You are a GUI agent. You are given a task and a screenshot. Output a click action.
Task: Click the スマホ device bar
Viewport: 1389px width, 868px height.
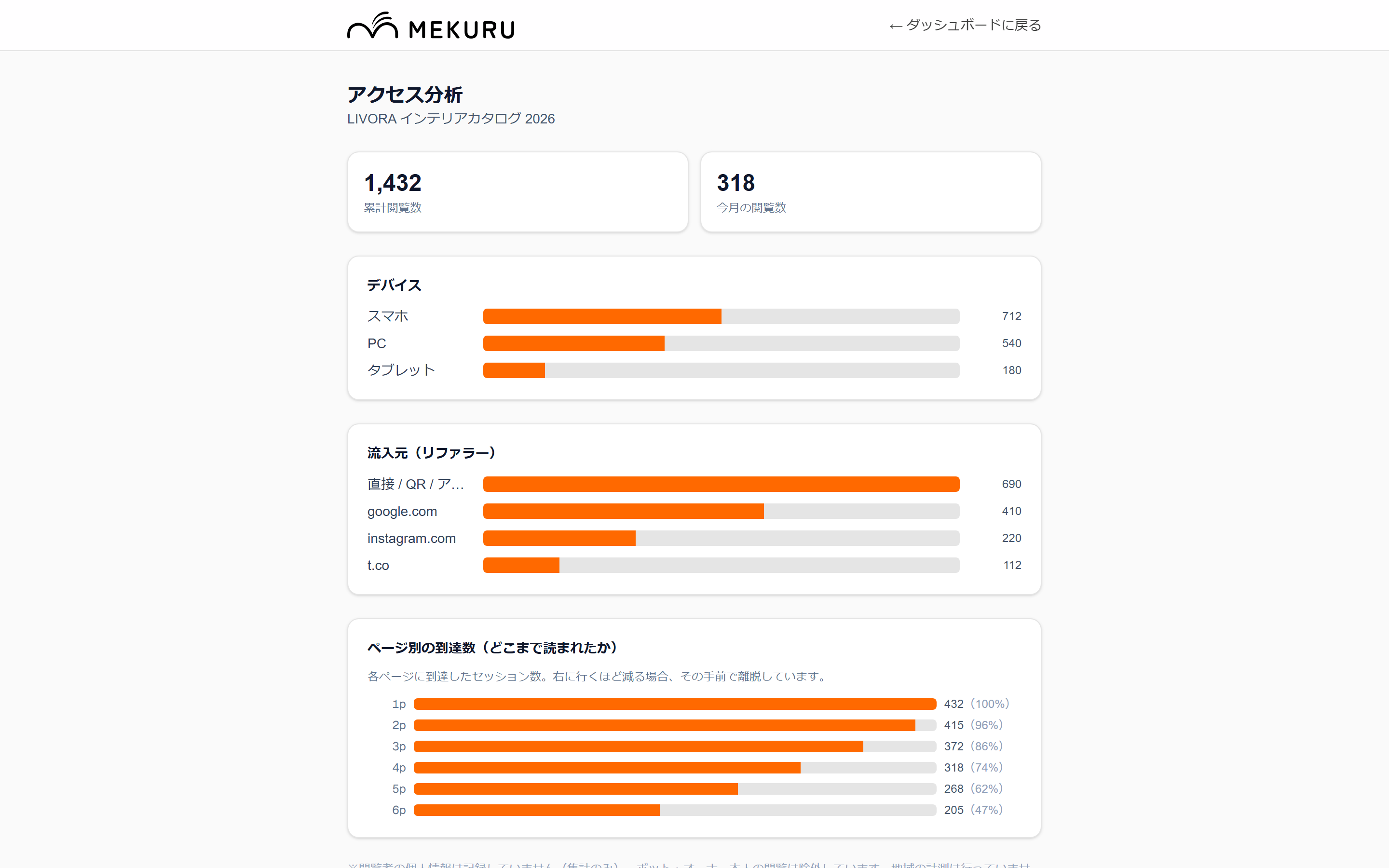coord(721,316)
